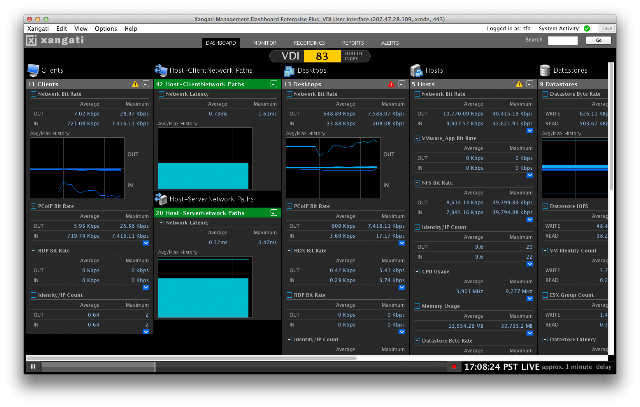640x407 pixels.
Task: Click the Hosts server icon
Action: [x=416, y=70]
